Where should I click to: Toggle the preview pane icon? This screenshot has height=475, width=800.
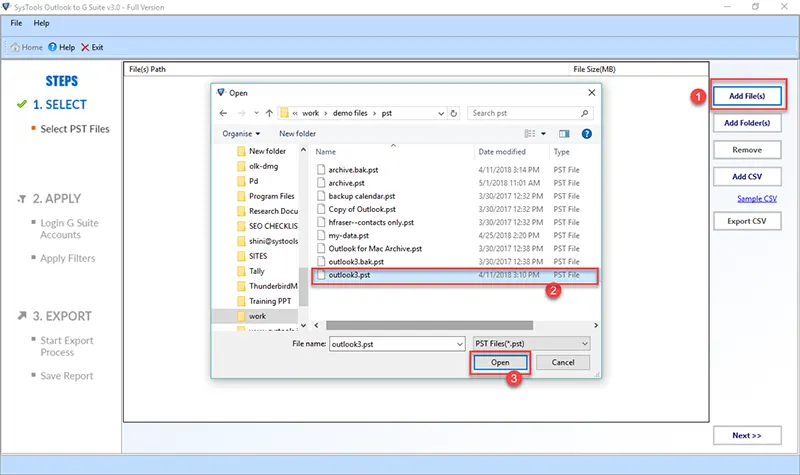(x=564, y=134)
